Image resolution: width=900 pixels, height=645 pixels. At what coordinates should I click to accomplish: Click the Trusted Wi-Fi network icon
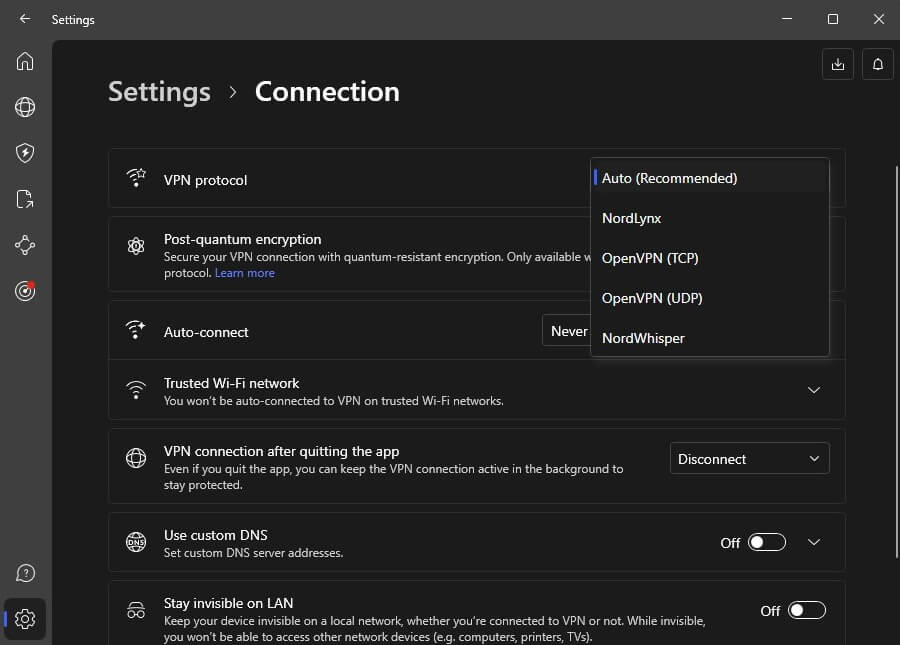[136, 390]
